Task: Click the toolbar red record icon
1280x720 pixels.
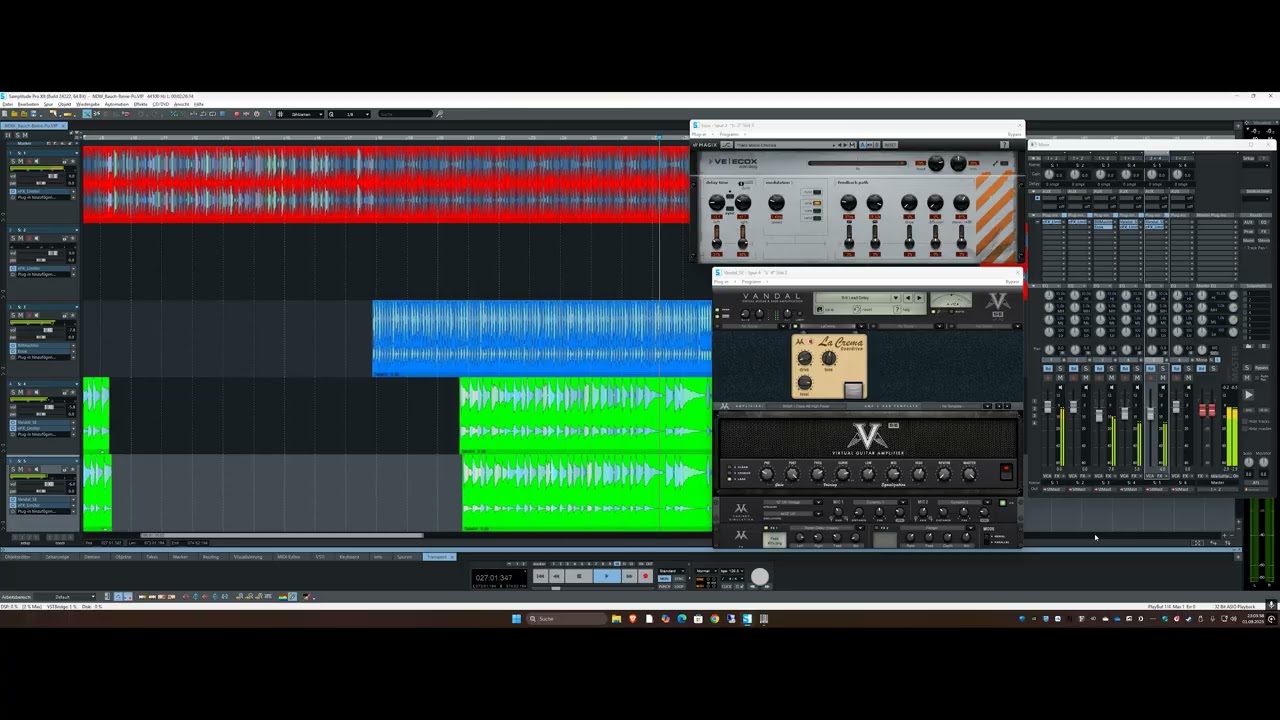Action: 236,114
